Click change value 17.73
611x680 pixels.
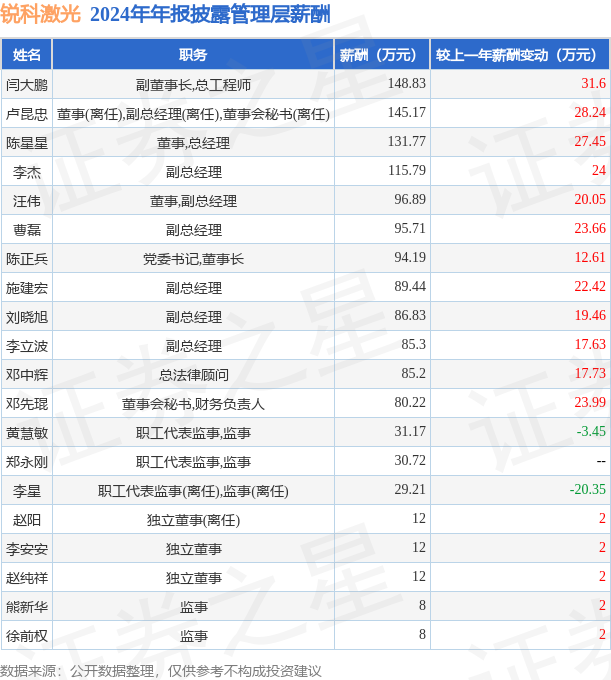(x=590, y=374)
